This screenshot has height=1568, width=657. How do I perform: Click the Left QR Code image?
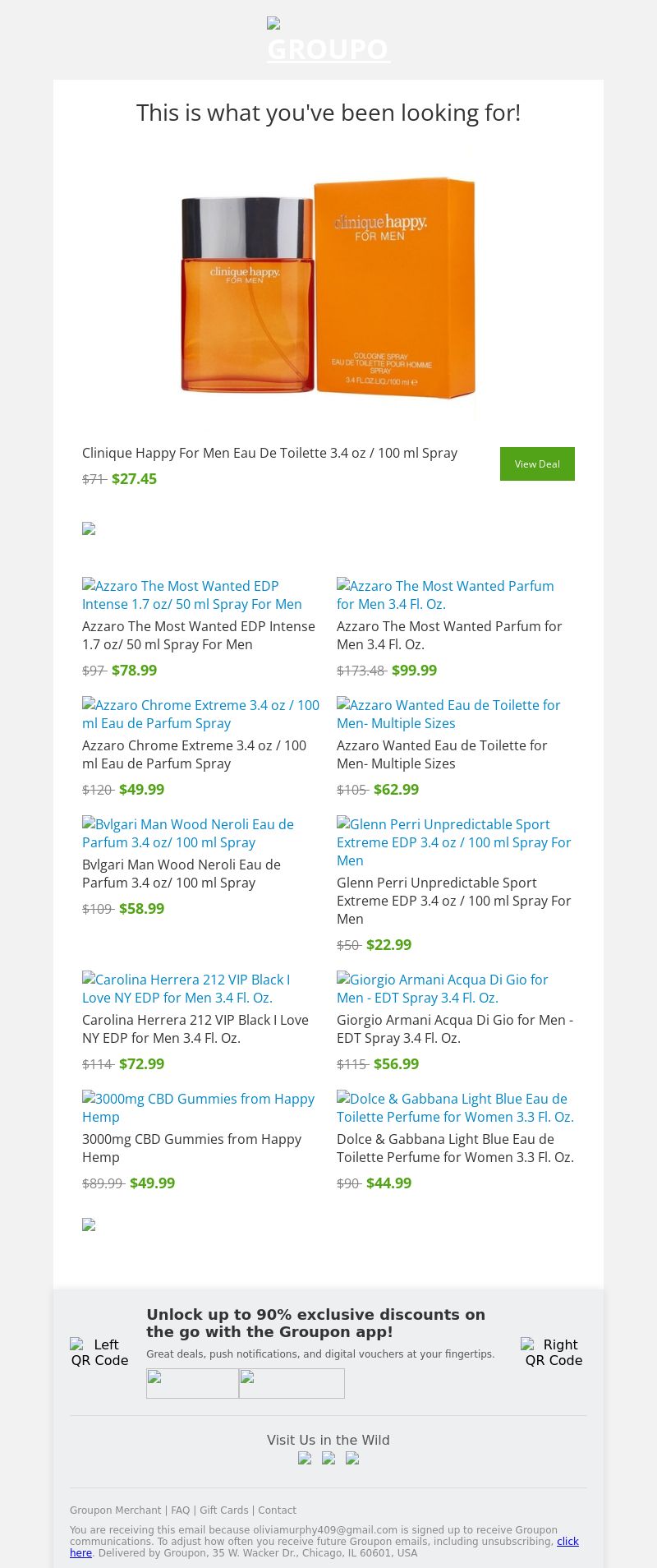99,1352
